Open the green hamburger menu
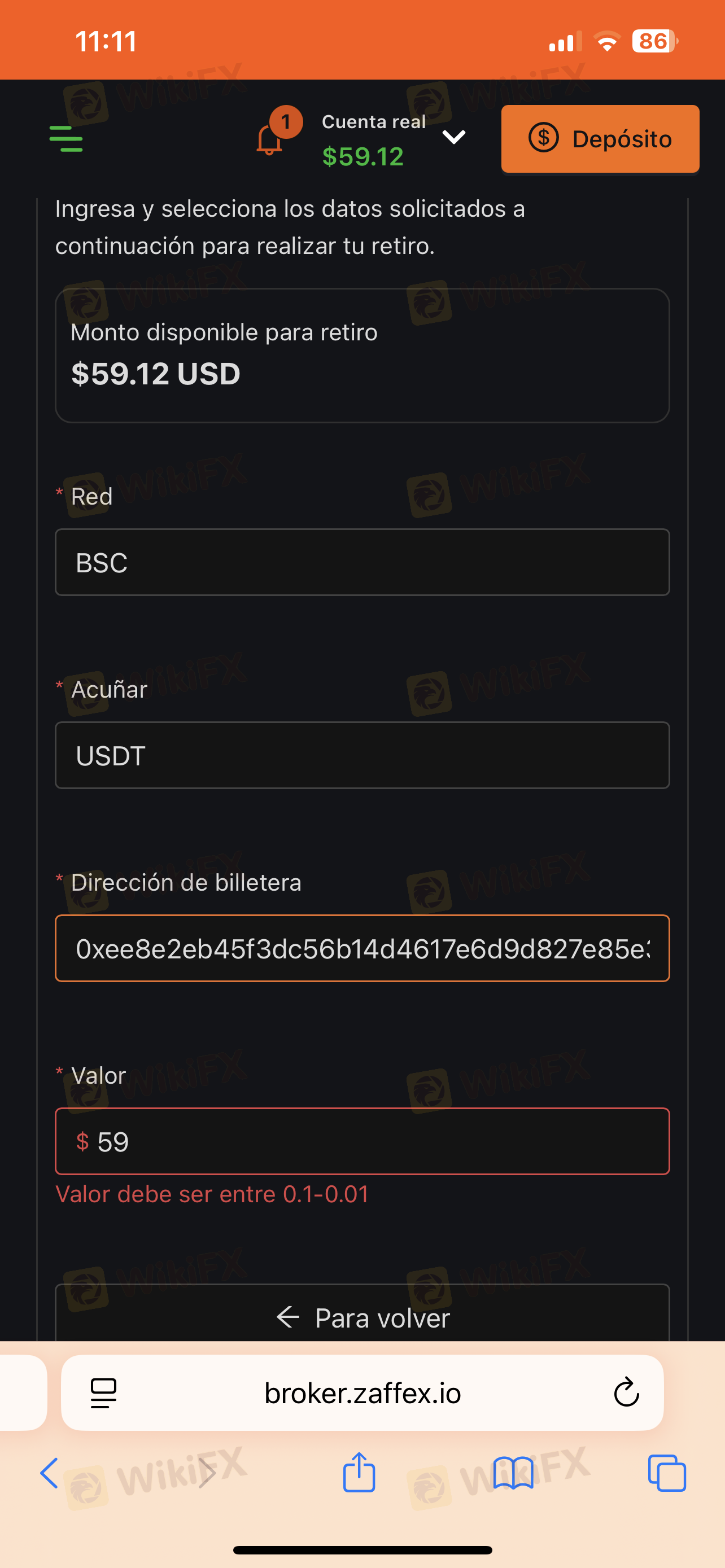Screen dimensions: 725x1568 pyautogui.click(x=65, y=138)
